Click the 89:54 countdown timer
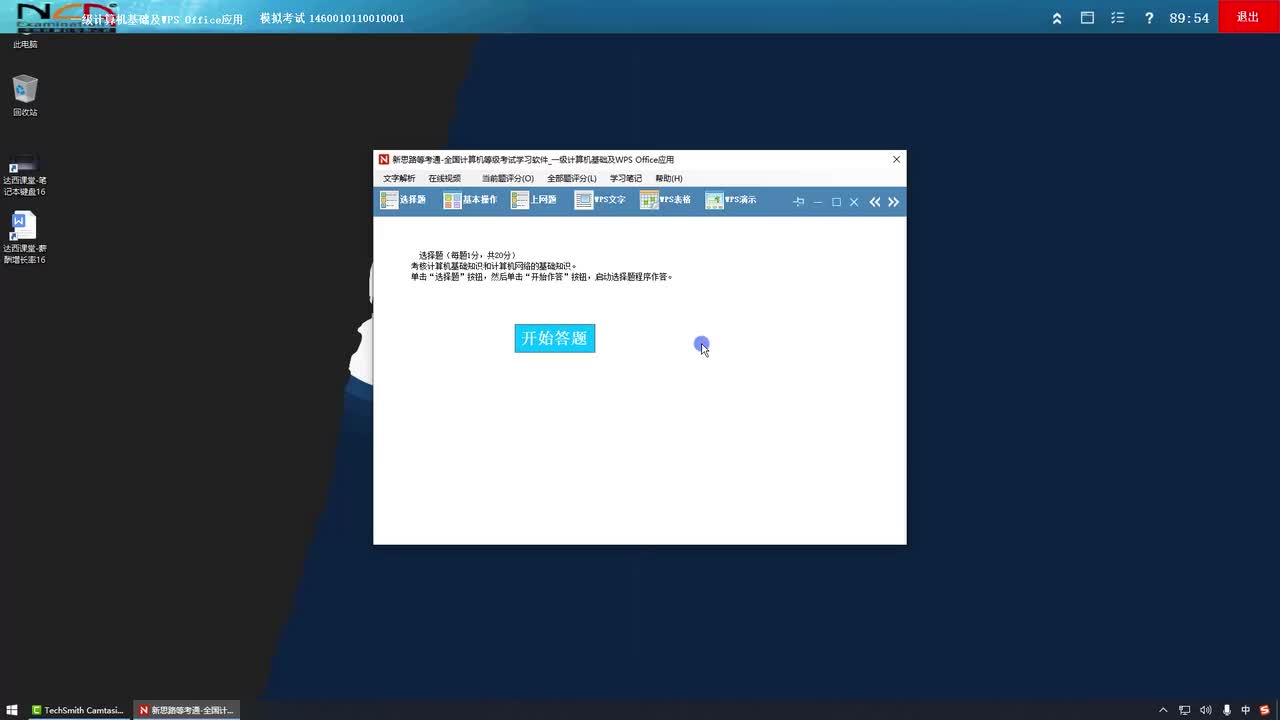The height and width of the screenshot is (720, 1280). point(1189,18)
